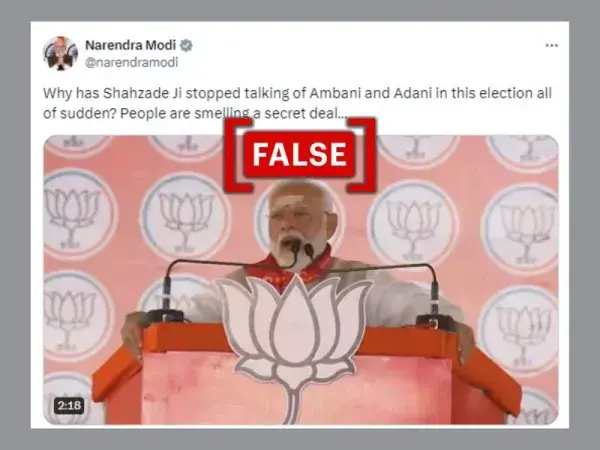Image resolution: width=600 pixels, height=450 pixels.
Task: Click the Narendra Modi display name
Action: click(130, 45)
